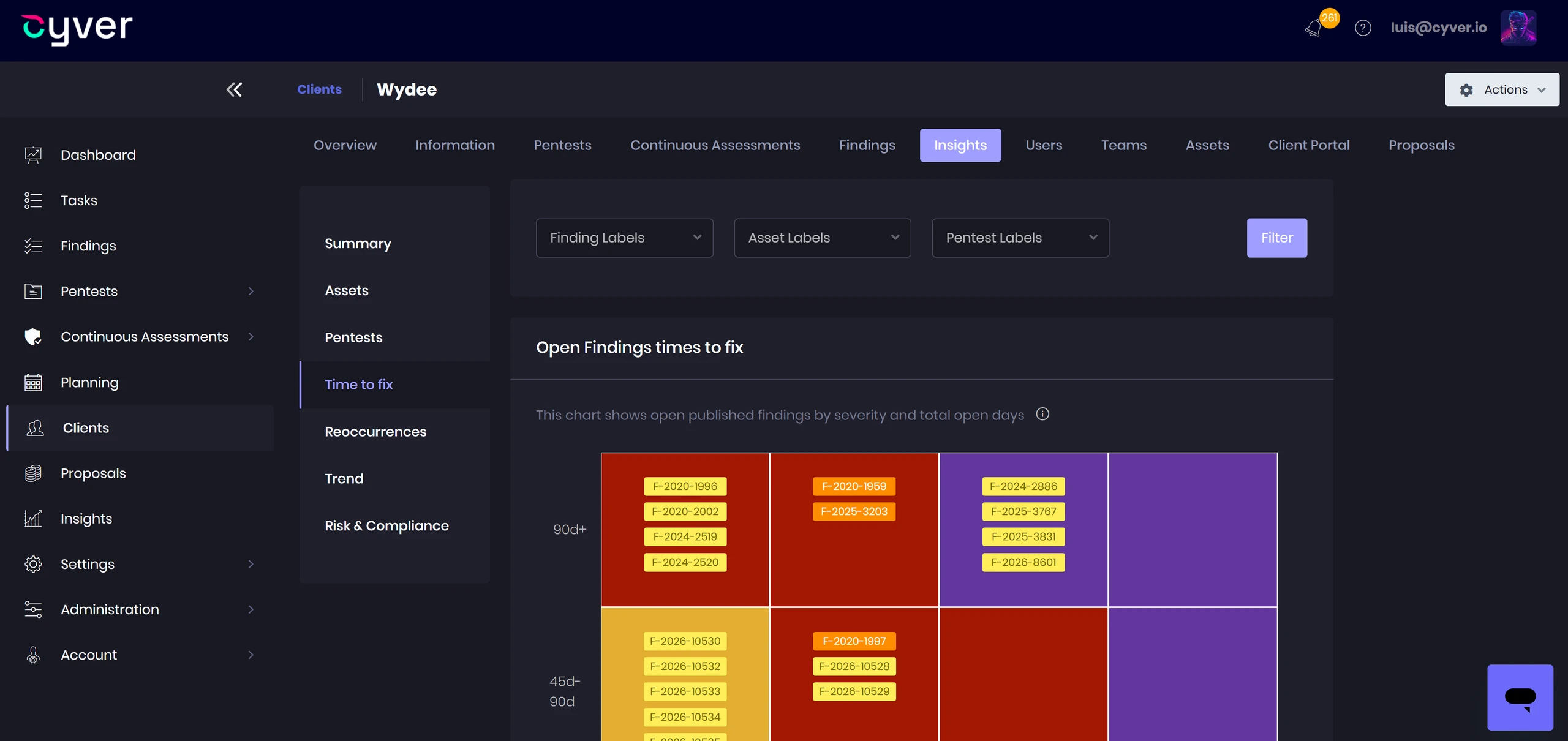Image resolution: width=1568 pixels, height=741 pixels.
Task: Open the help question mark icon
Action: [1363, 28]
